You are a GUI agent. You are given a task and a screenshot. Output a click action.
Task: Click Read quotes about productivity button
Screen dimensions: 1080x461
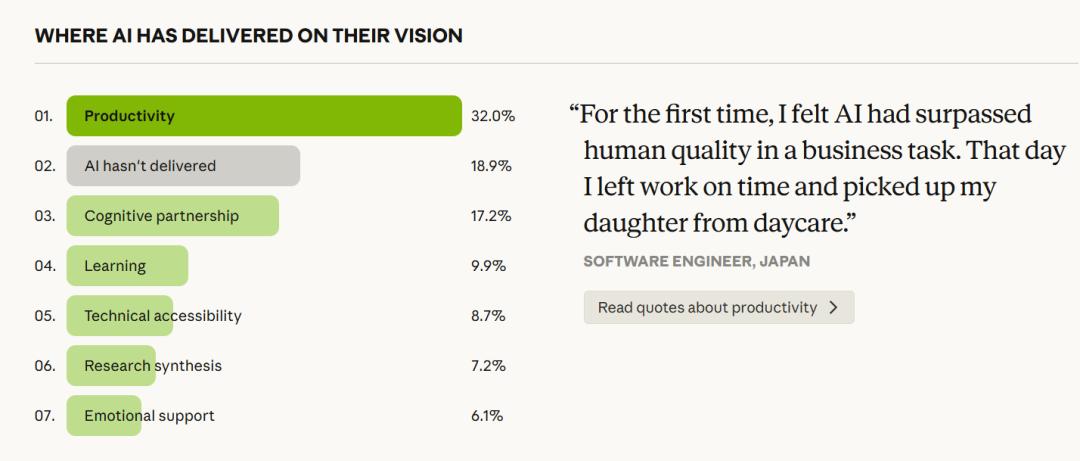(x=719, y=307)
